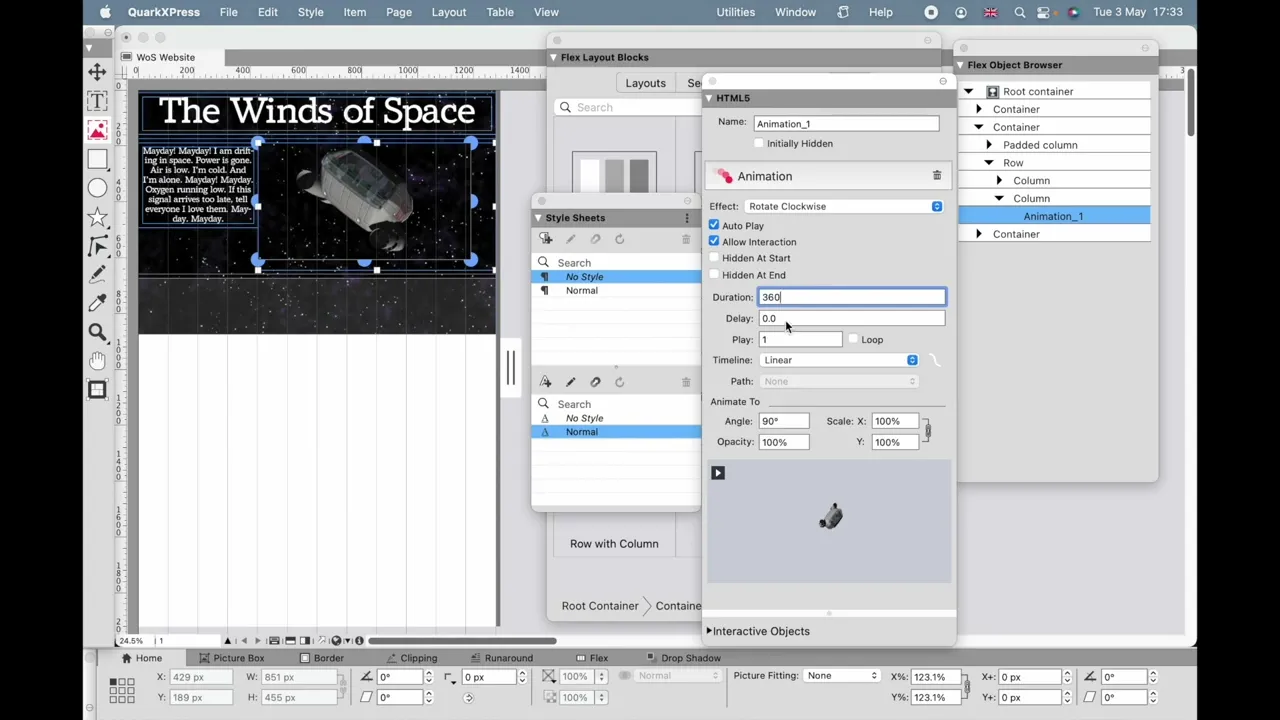Open the Style menu
This screenshot has height=720, width=1280.
(x=310, y=12)
